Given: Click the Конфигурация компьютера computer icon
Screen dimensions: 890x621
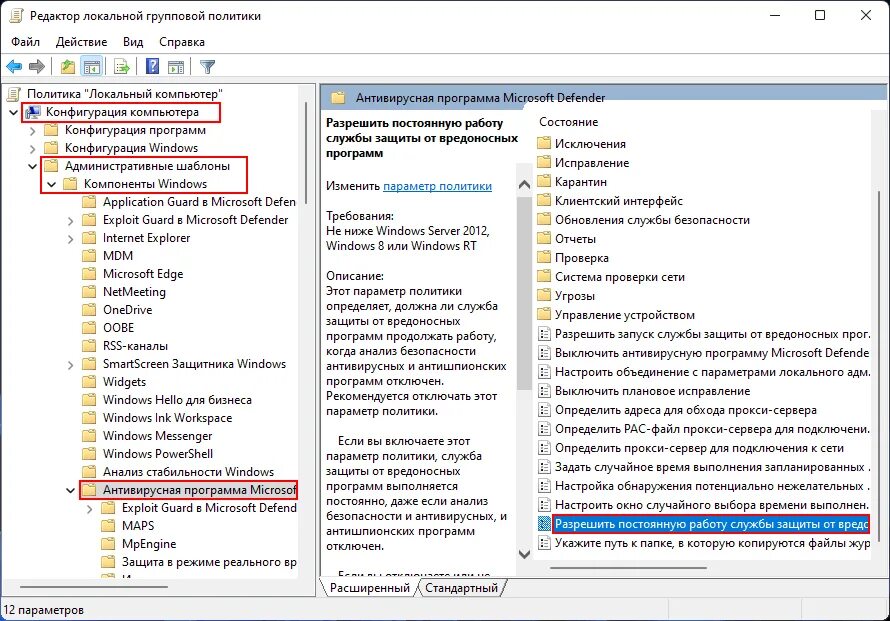Looking at the screenshot, I should [33, 112].
